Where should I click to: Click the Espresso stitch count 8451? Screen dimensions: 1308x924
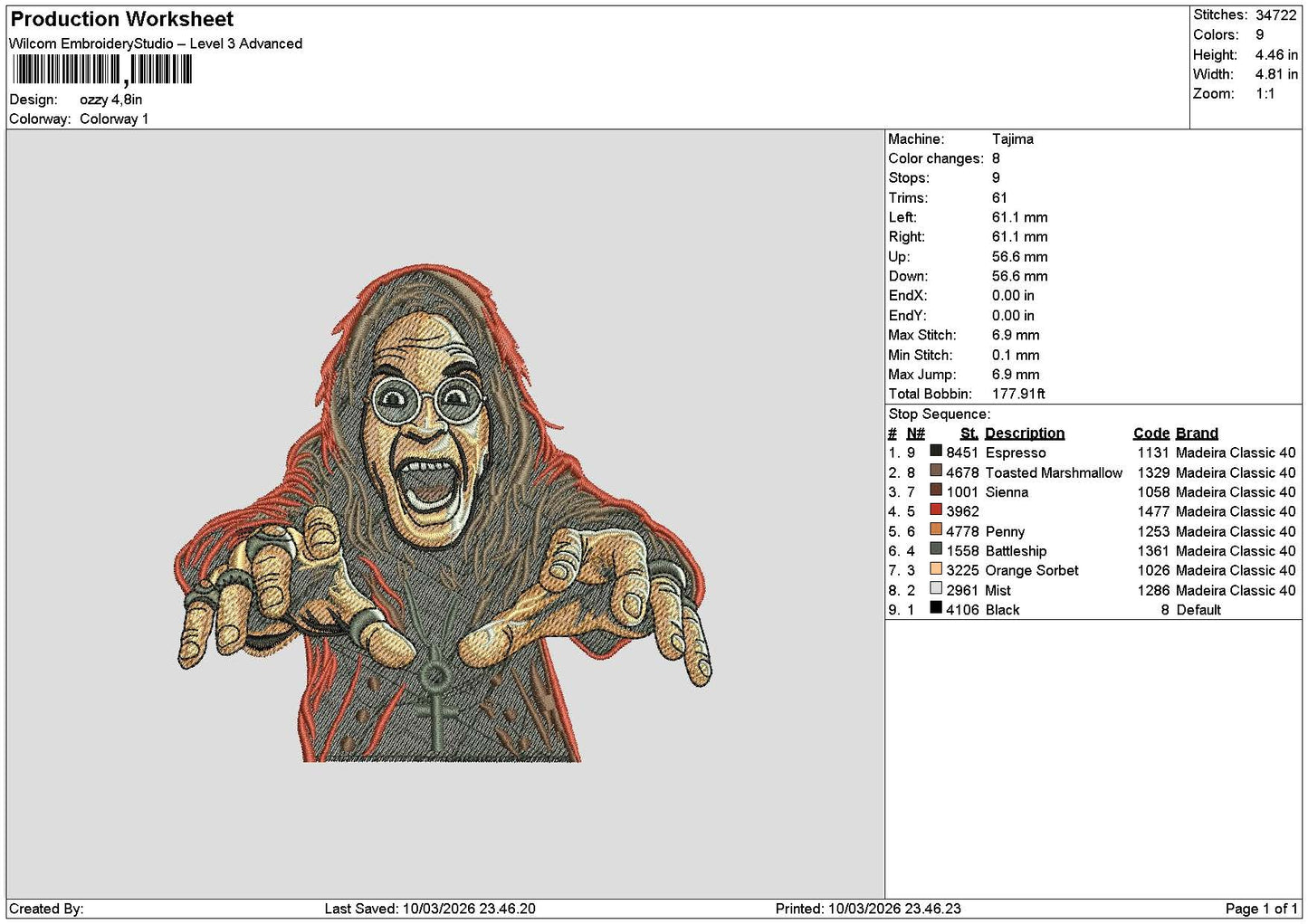click(962, 452)
